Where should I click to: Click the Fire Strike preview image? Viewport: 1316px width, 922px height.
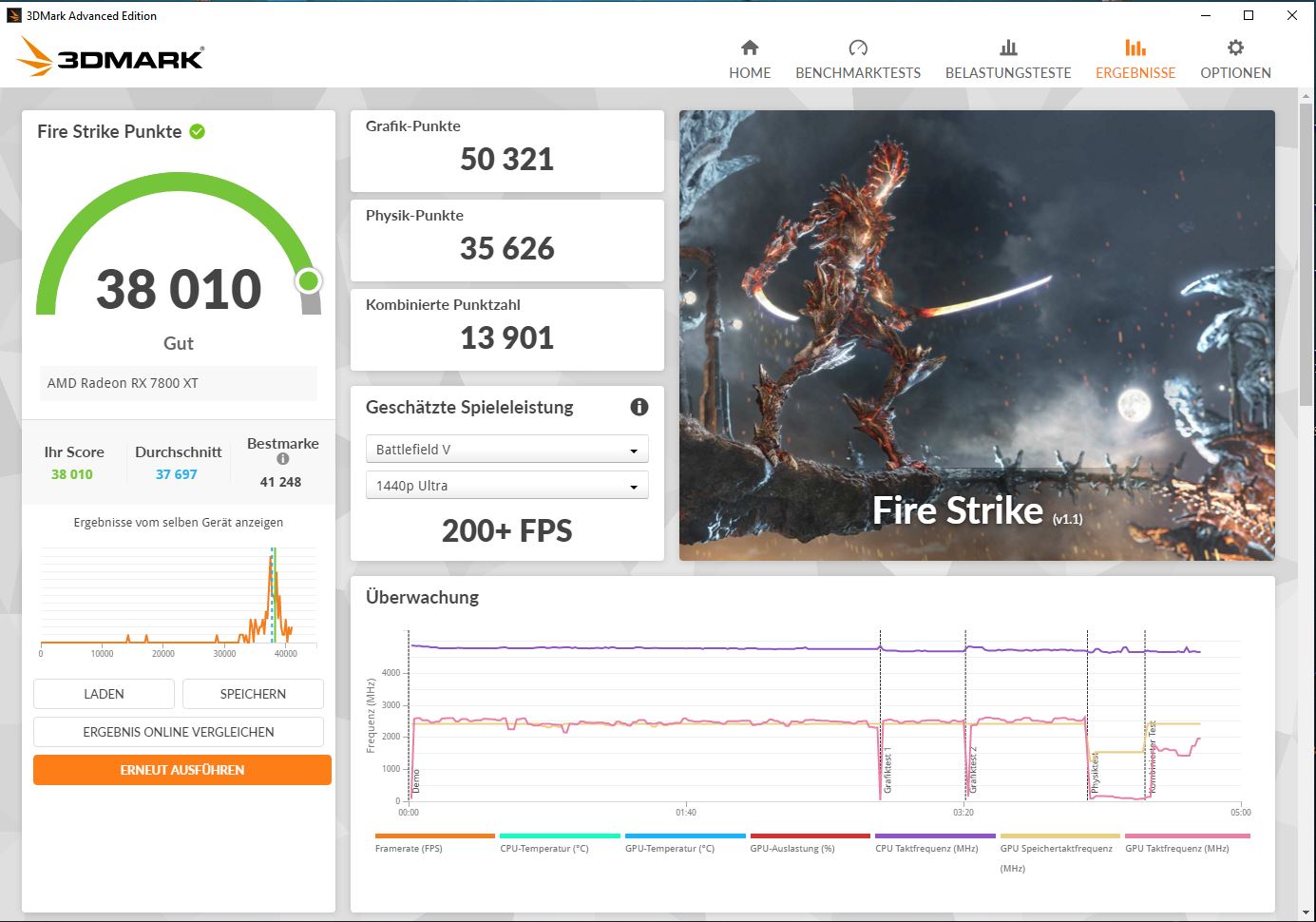(977, 336)
